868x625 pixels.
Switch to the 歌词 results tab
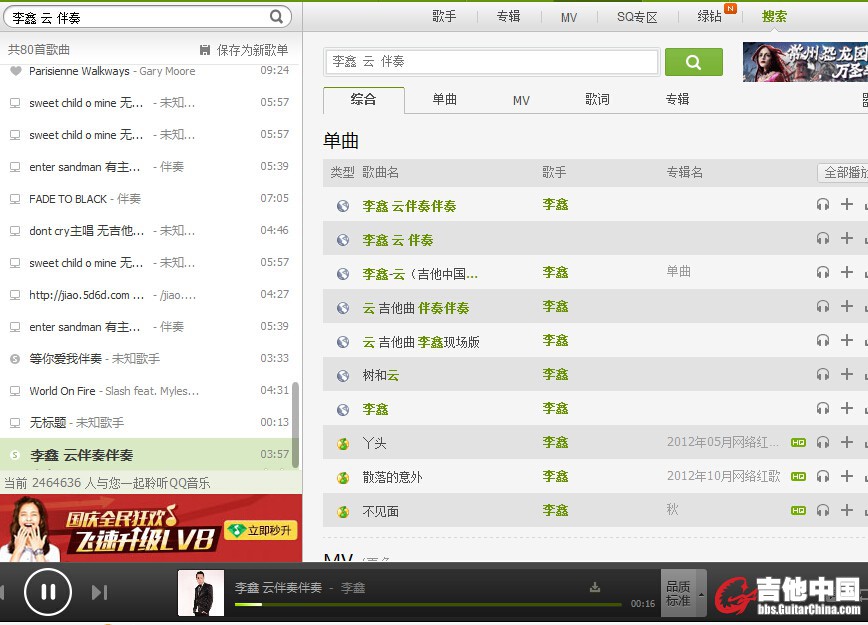(x=597, y=100)
